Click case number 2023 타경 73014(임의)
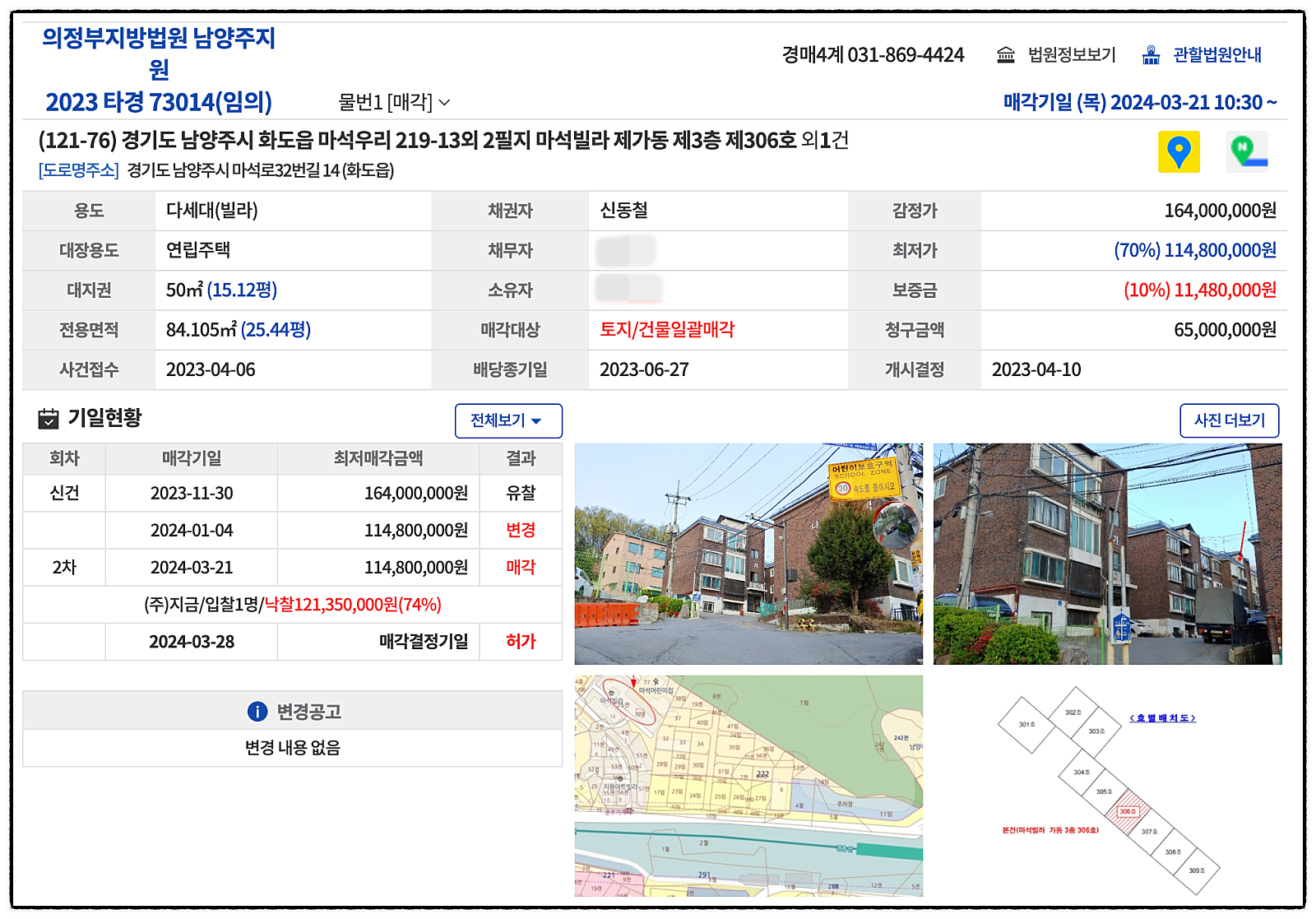The width and height of the screenshot is (1316, 919). (x=159, y=102)
